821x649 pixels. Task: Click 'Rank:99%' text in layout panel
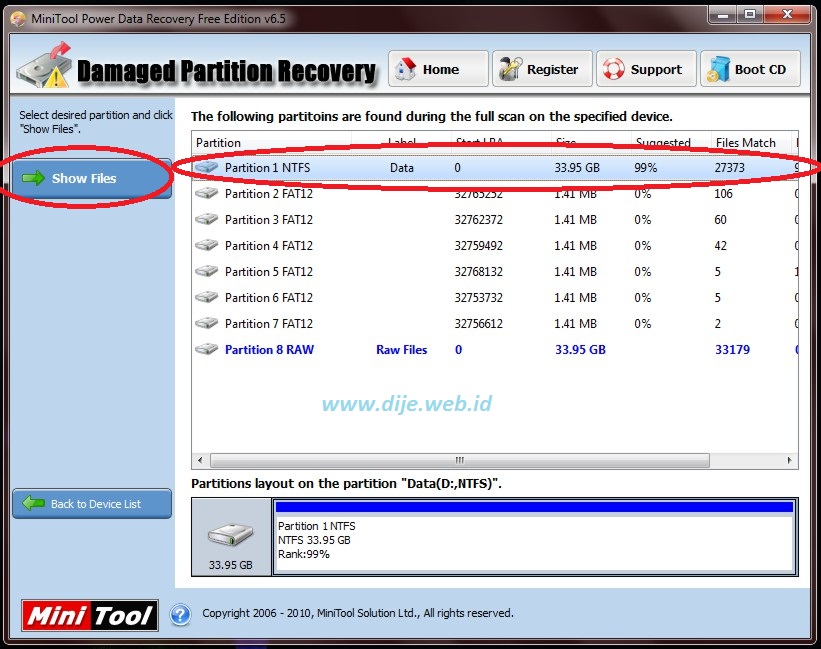304,554
